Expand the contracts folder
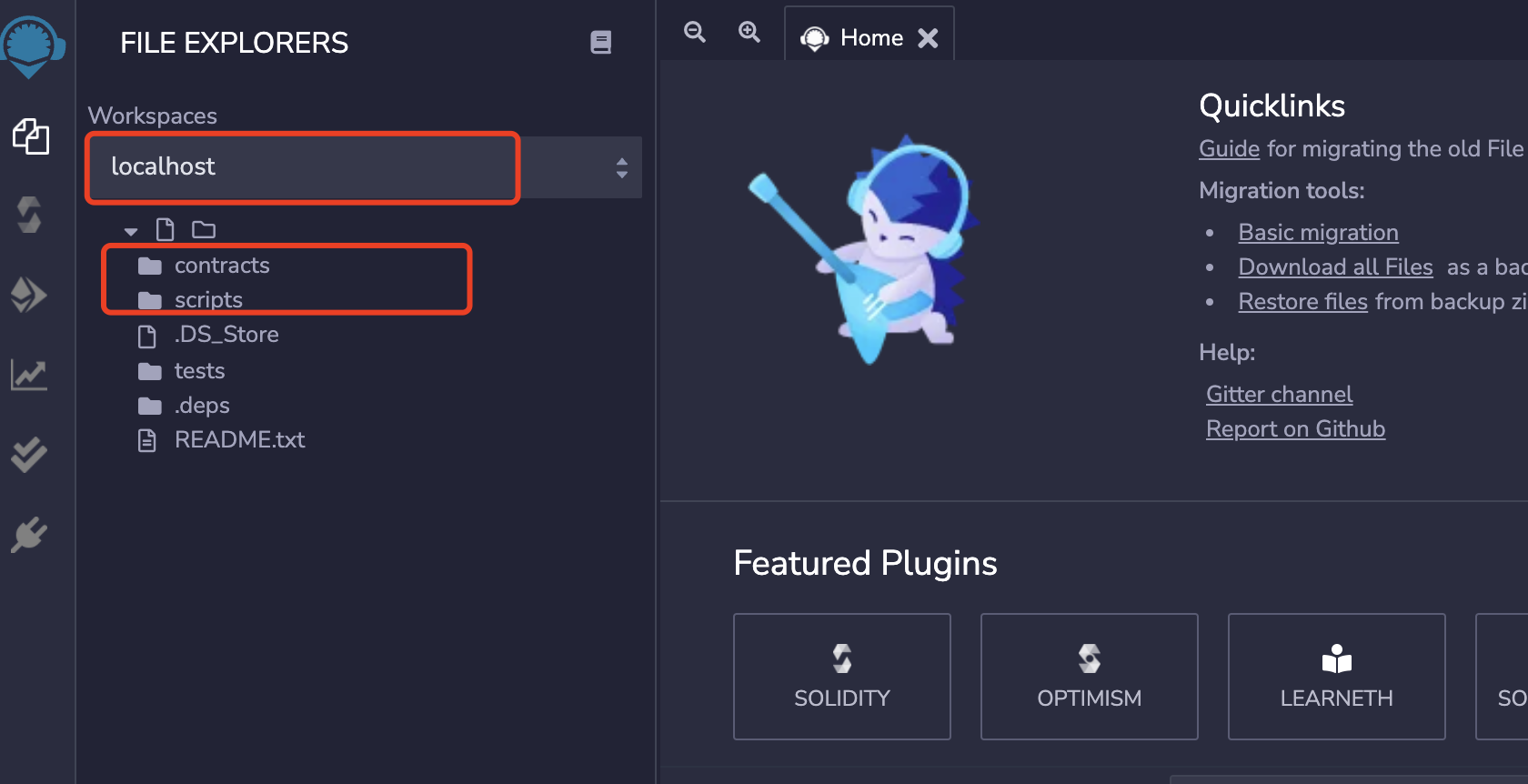 click(x=221, y=266)
